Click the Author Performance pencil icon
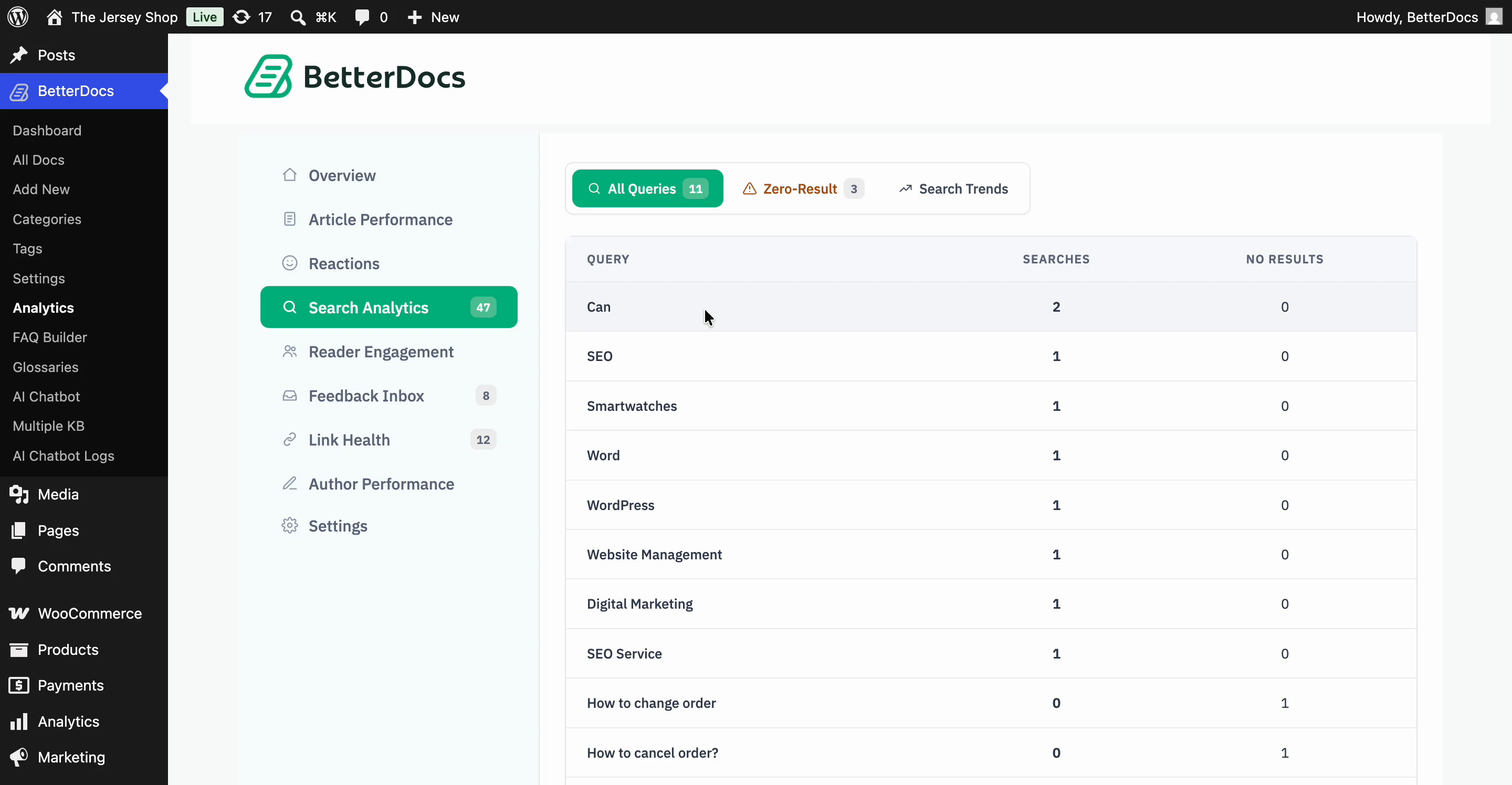1512x785 pixels. point(289,483)
